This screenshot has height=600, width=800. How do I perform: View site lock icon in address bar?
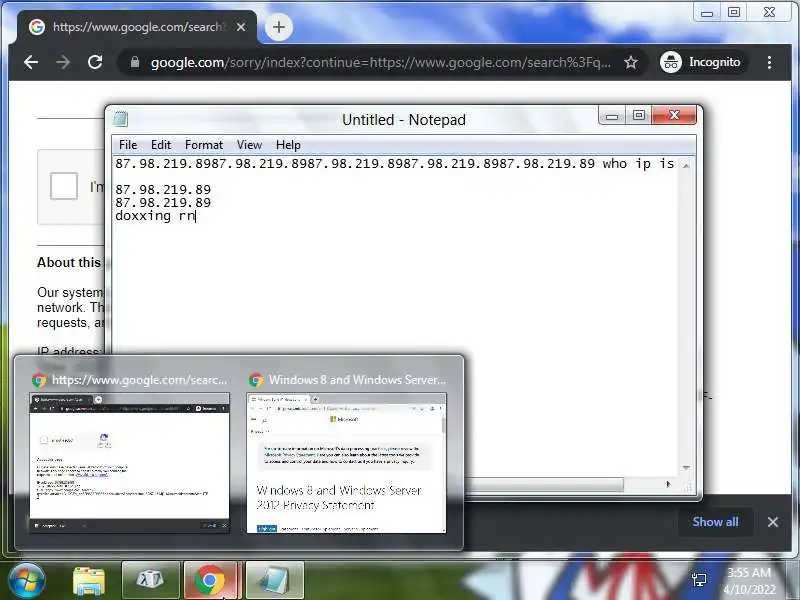135,62
